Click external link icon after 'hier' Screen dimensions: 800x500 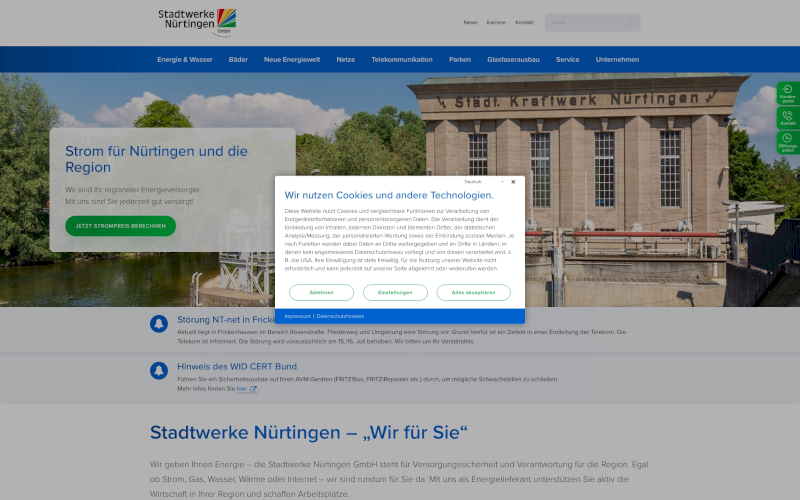click(253, 389)
